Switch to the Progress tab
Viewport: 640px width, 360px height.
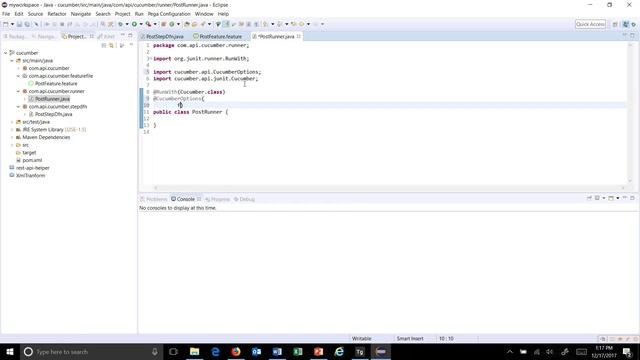218,199
